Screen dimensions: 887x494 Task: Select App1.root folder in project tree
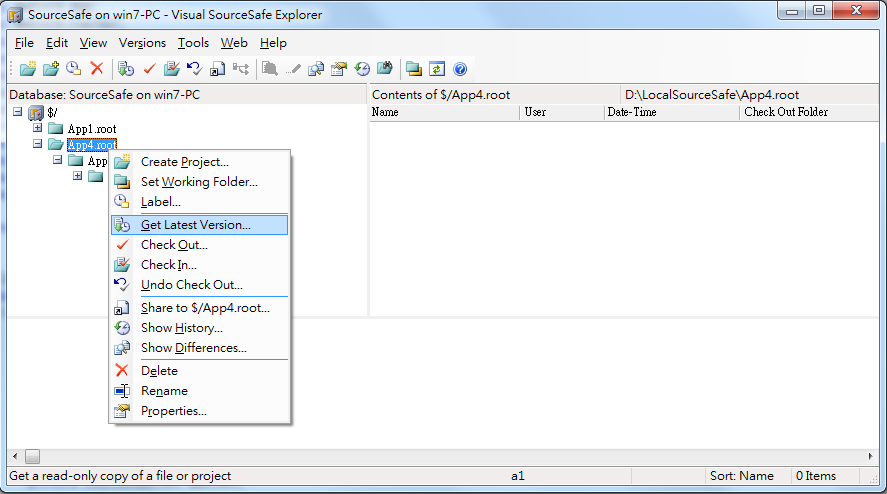click(92, 129)
